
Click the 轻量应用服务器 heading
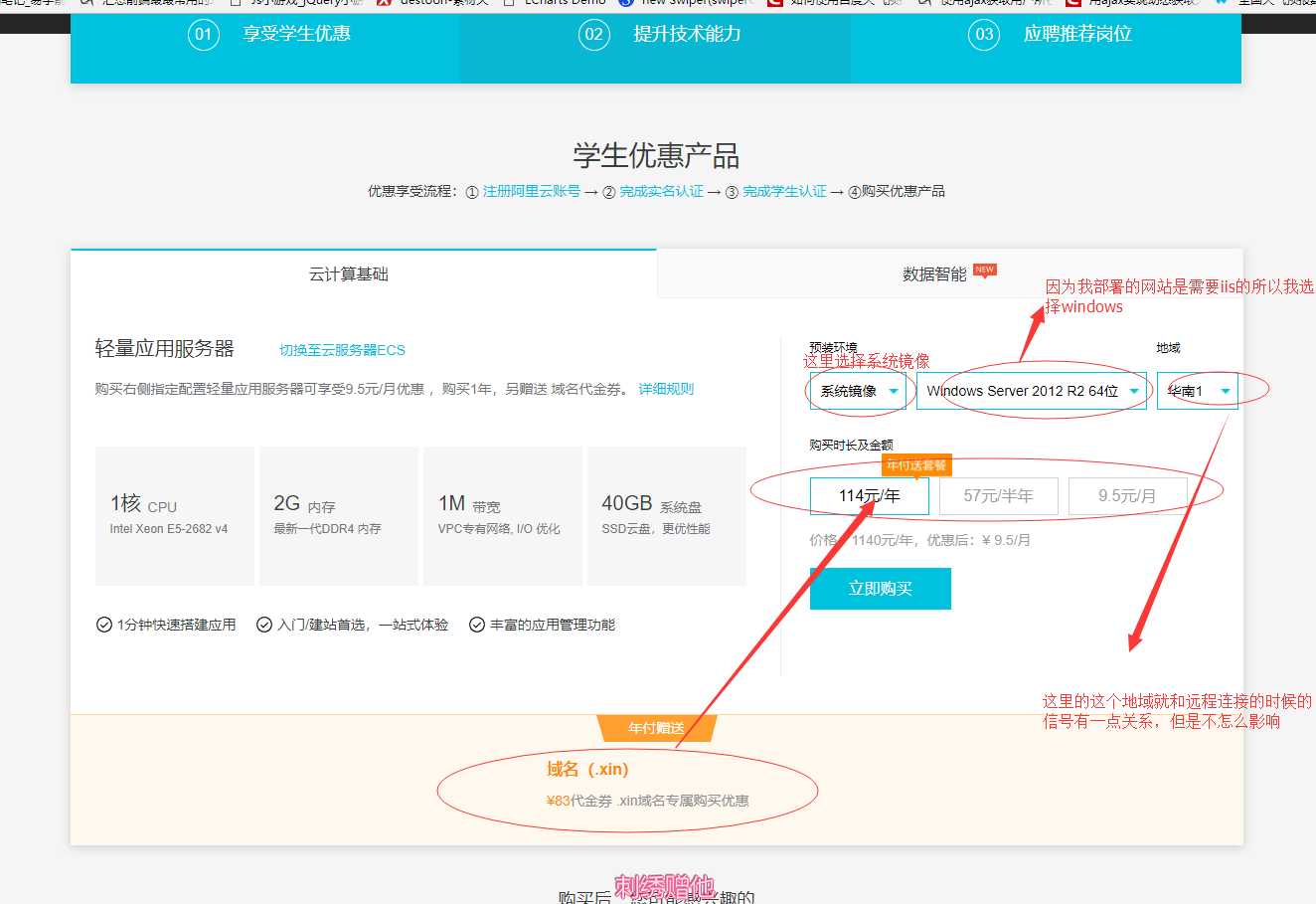[x=165, y=348]
